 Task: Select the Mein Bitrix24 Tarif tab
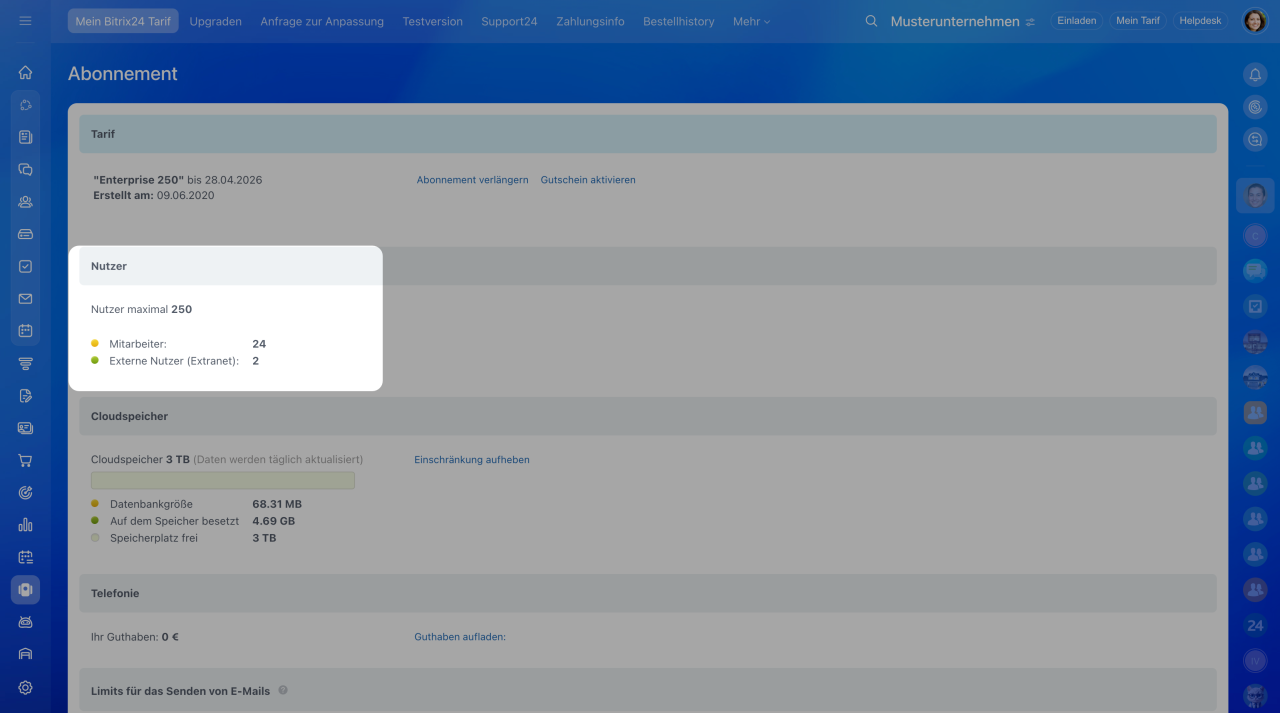123,21
